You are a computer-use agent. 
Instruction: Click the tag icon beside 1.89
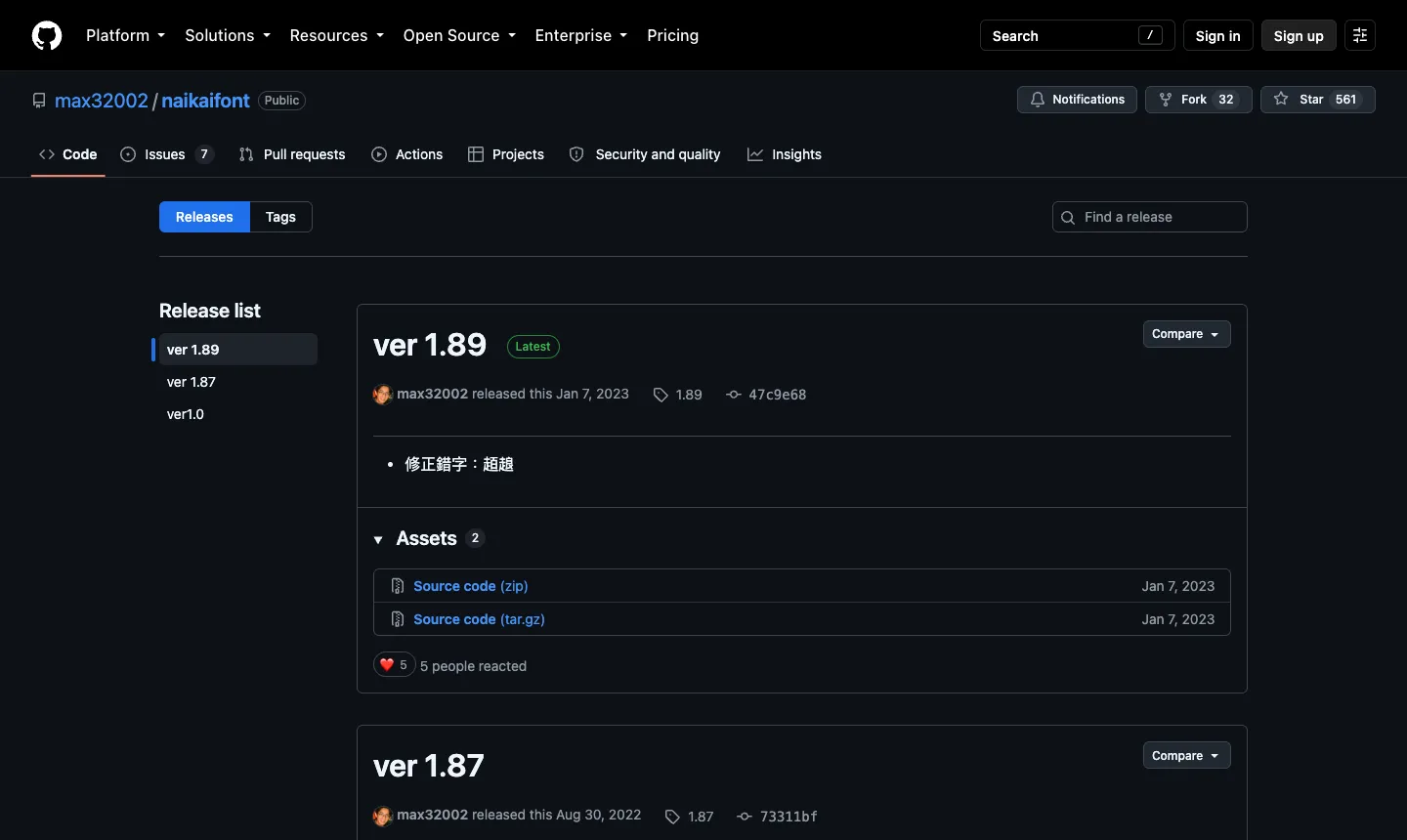click(x=661, y=395)
